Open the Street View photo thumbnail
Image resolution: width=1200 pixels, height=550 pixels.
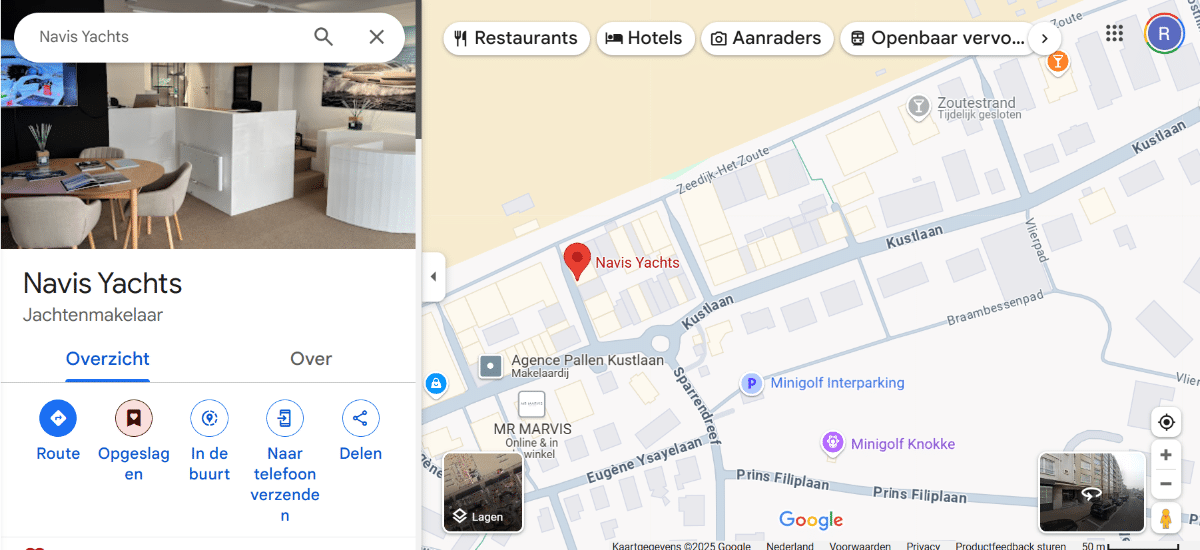(1092, 492)
